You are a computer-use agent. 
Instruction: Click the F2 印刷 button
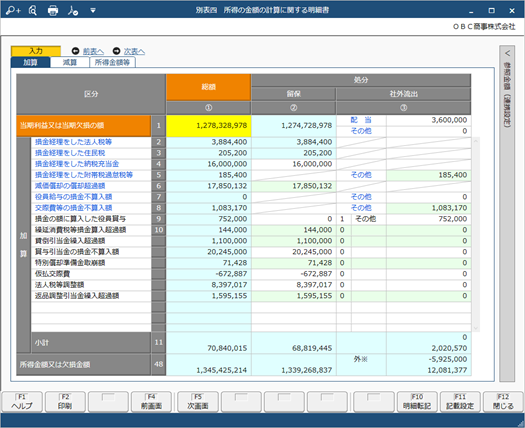coord(65,402)
